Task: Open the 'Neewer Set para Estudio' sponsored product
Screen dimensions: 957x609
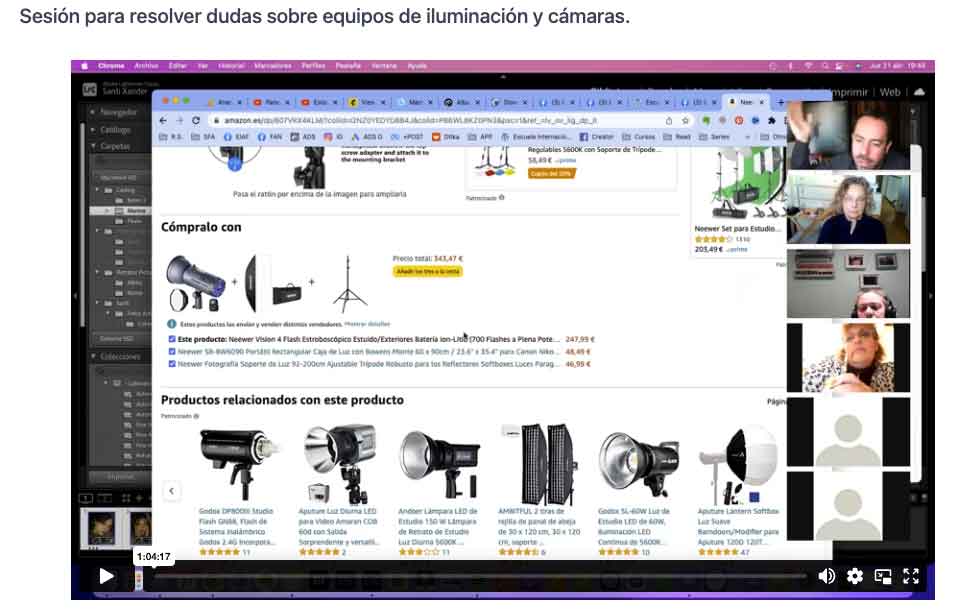Action: (x=738, y=228)
